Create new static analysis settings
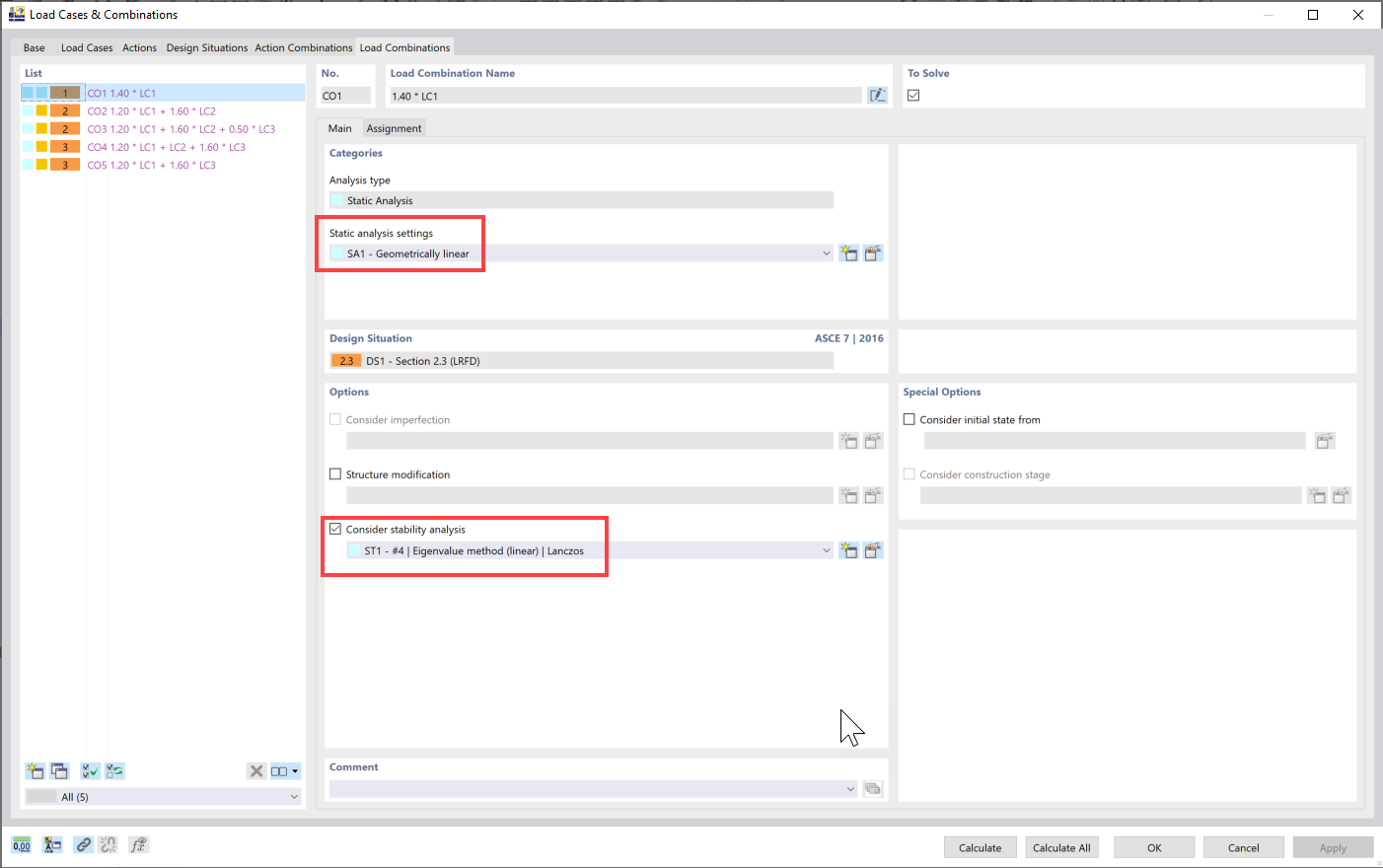 click(849, 253)
